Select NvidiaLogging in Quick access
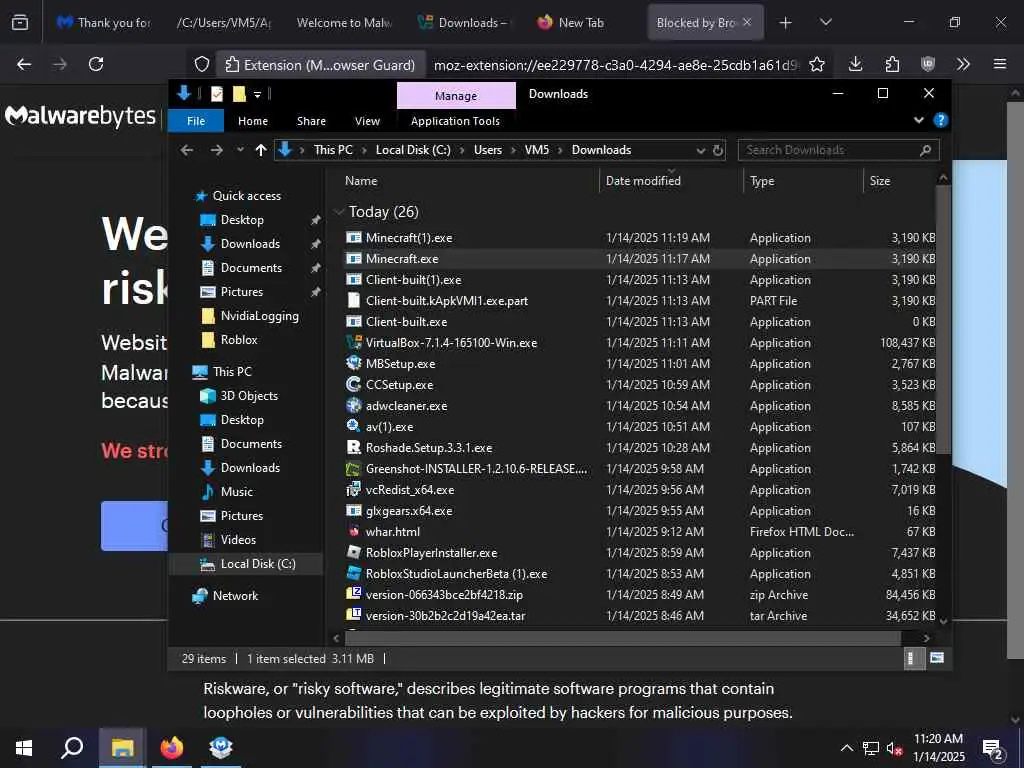This screenshot has width=1024, height=768. pos(259,316)
